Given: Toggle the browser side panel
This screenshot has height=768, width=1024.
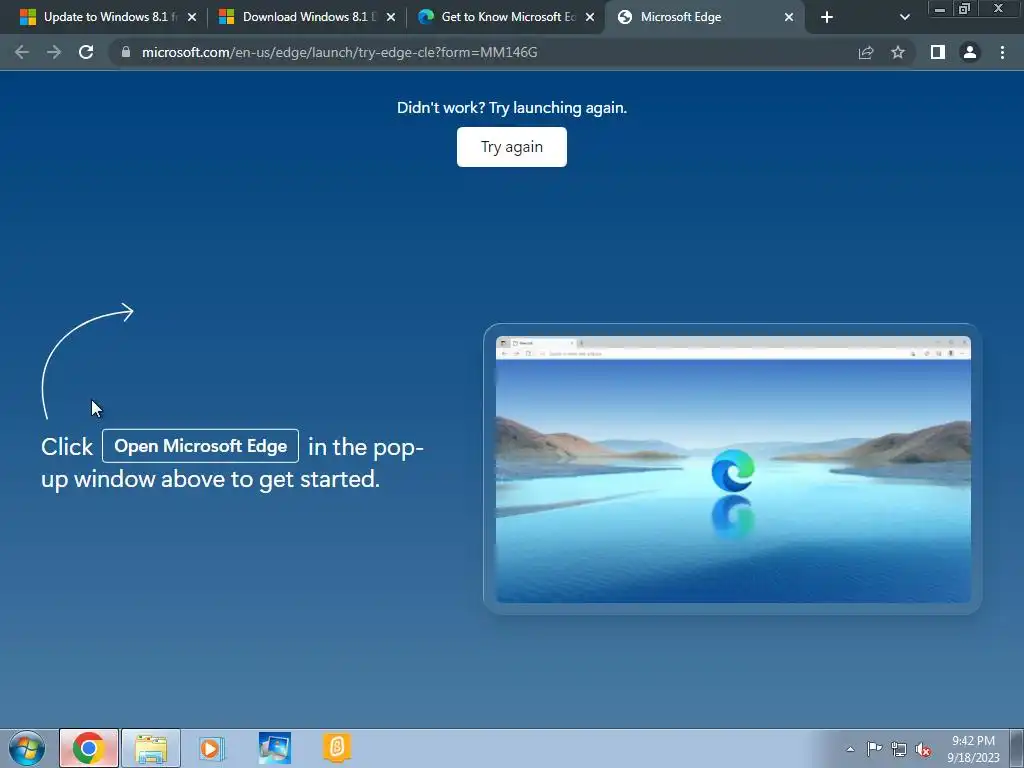Looking at the screenshot, I should pyautogui.click(x=938, y=52).
